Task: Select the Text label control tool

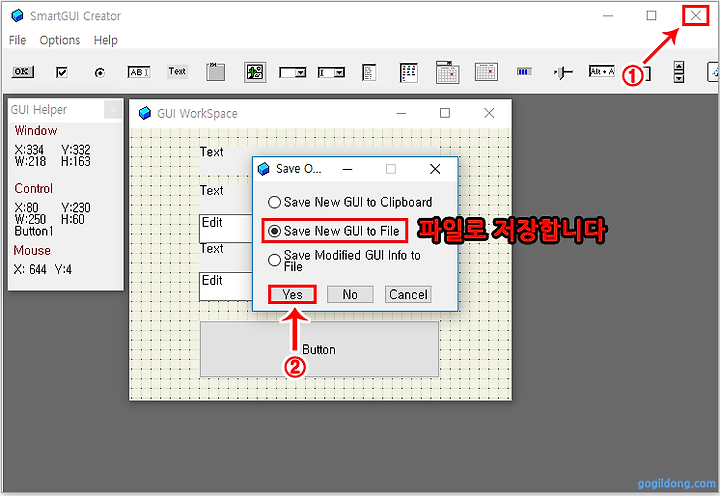Action: point(177,71)
